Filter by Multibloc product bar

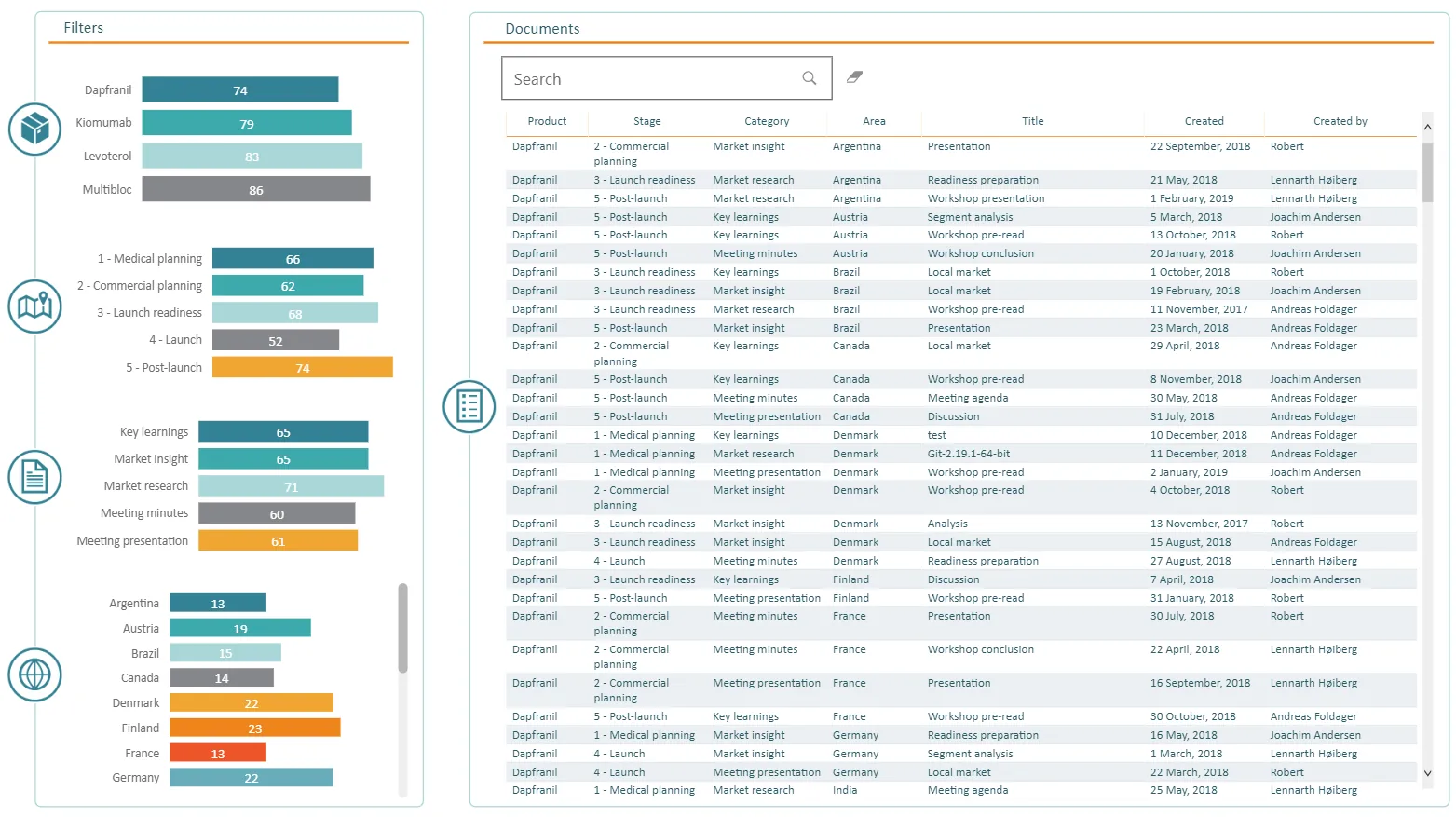coord(256,189)
